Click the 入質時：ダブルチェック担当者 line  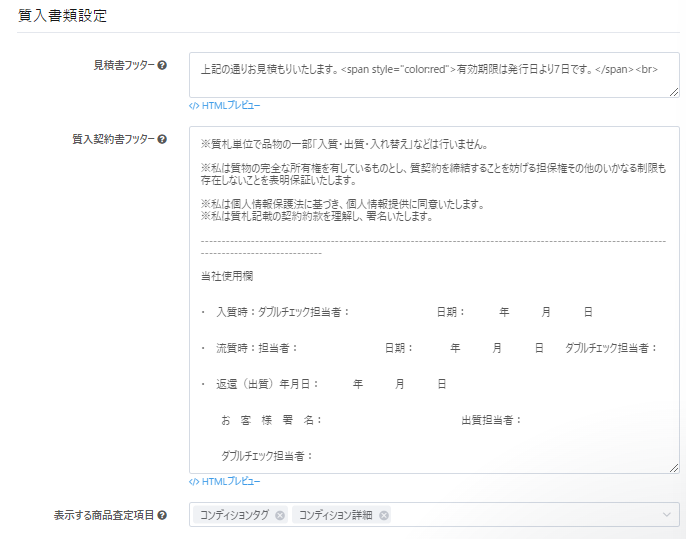(397, 312)
